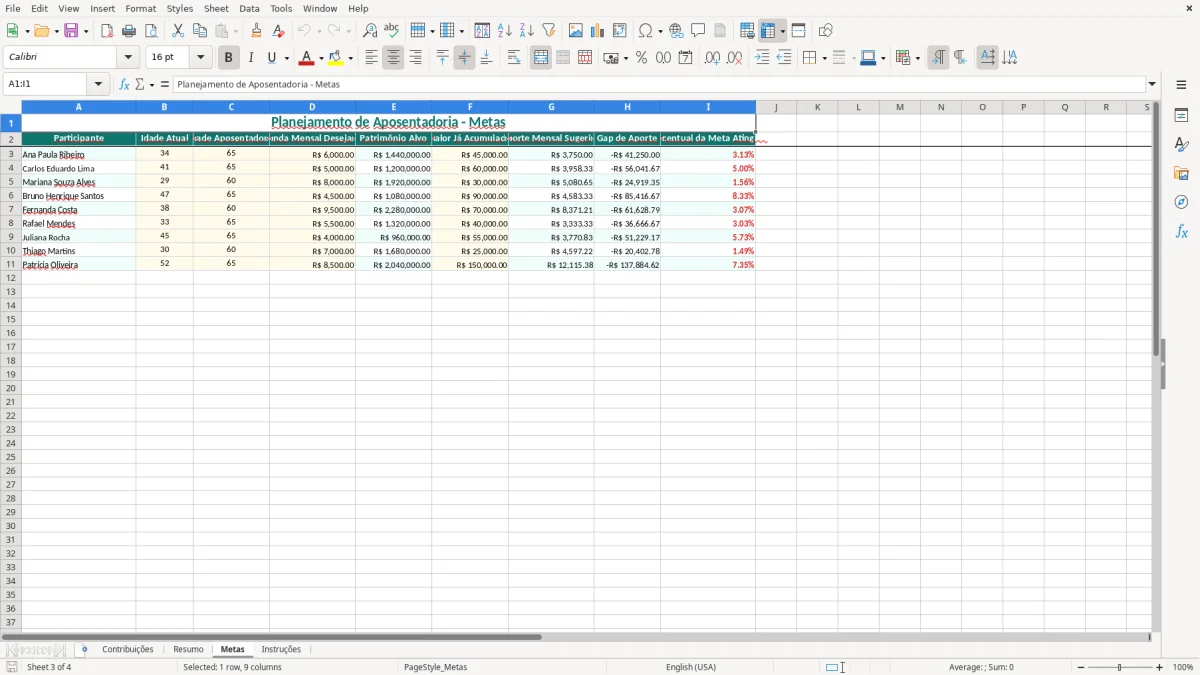
Task: Open the borders dropdown arrow
Action: point(823,58)
